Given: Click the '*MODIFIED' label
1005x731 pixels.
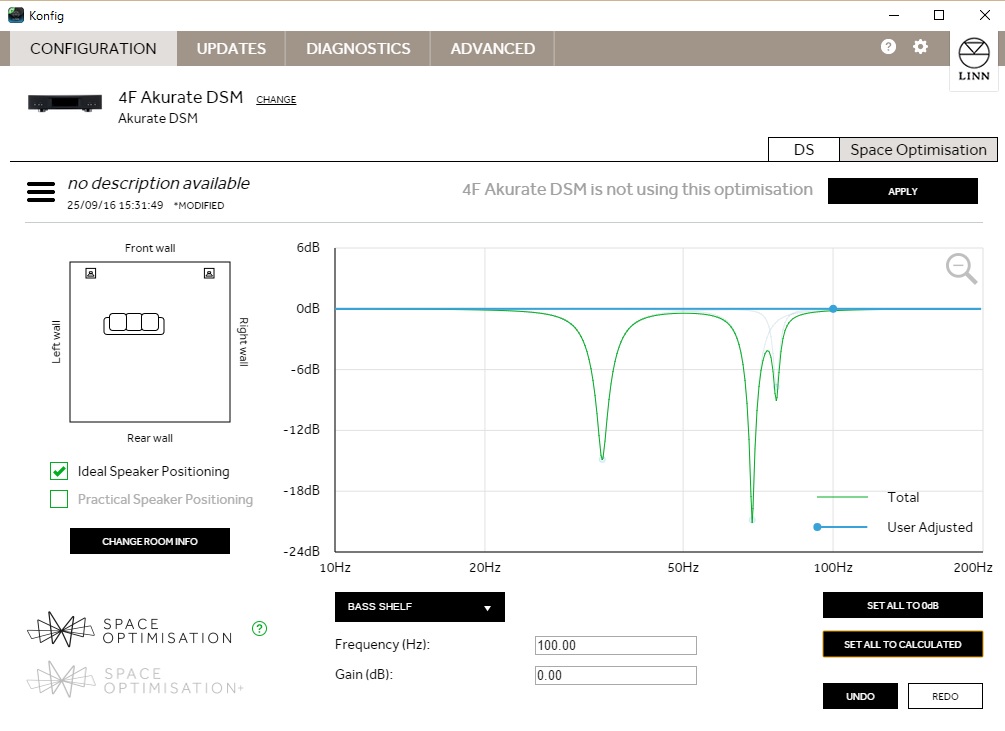Looking at the screenshot, I should tap(199, 206).
